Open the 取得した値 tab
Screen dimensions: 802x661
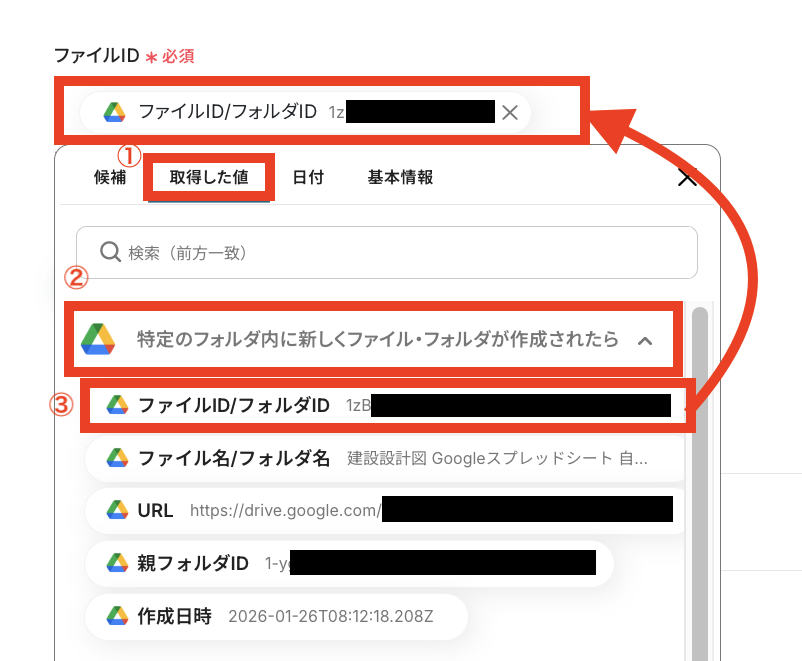209,177
